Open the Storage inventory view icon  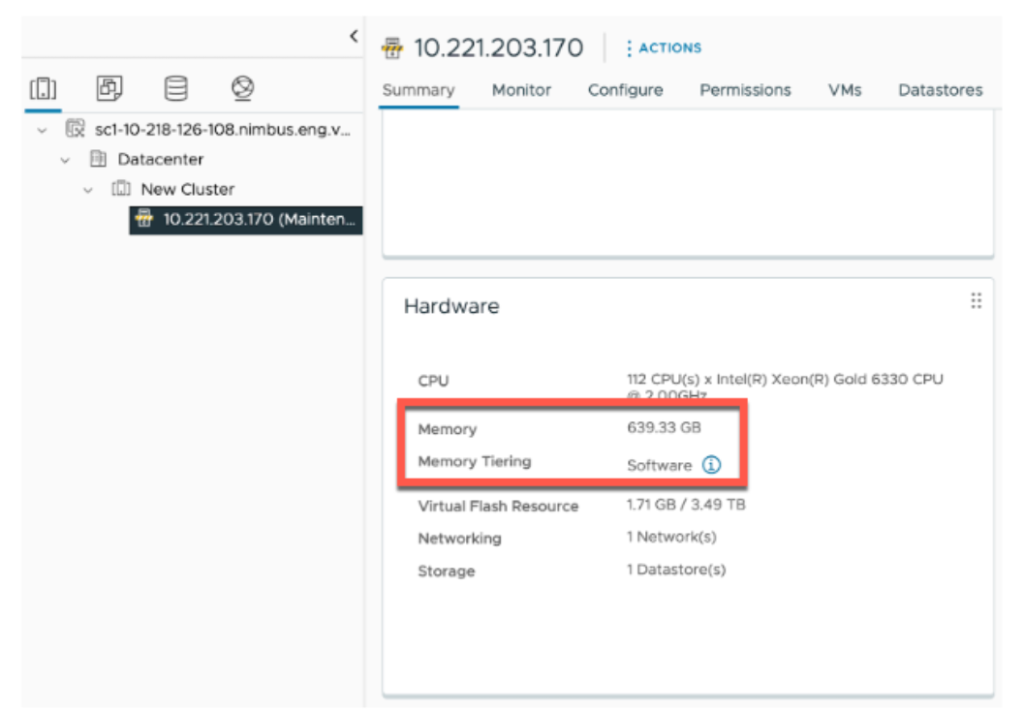pos(175,91)
